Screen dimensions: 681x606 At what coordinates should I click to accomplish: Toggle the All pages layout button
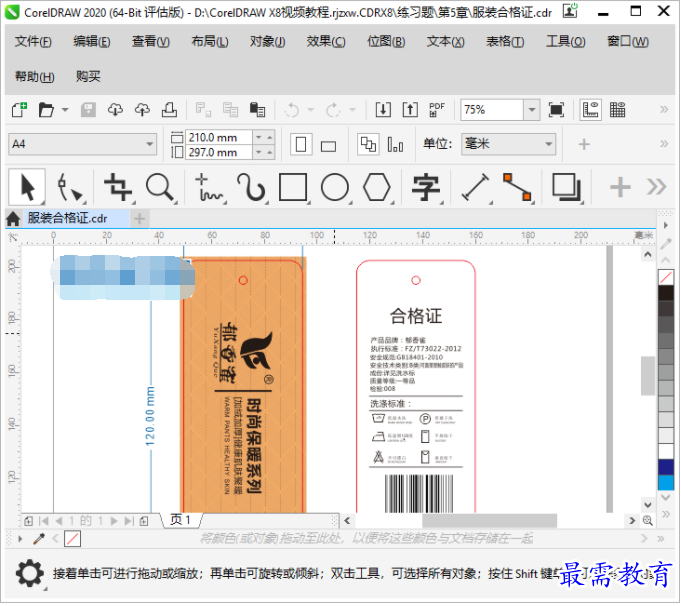368,145
